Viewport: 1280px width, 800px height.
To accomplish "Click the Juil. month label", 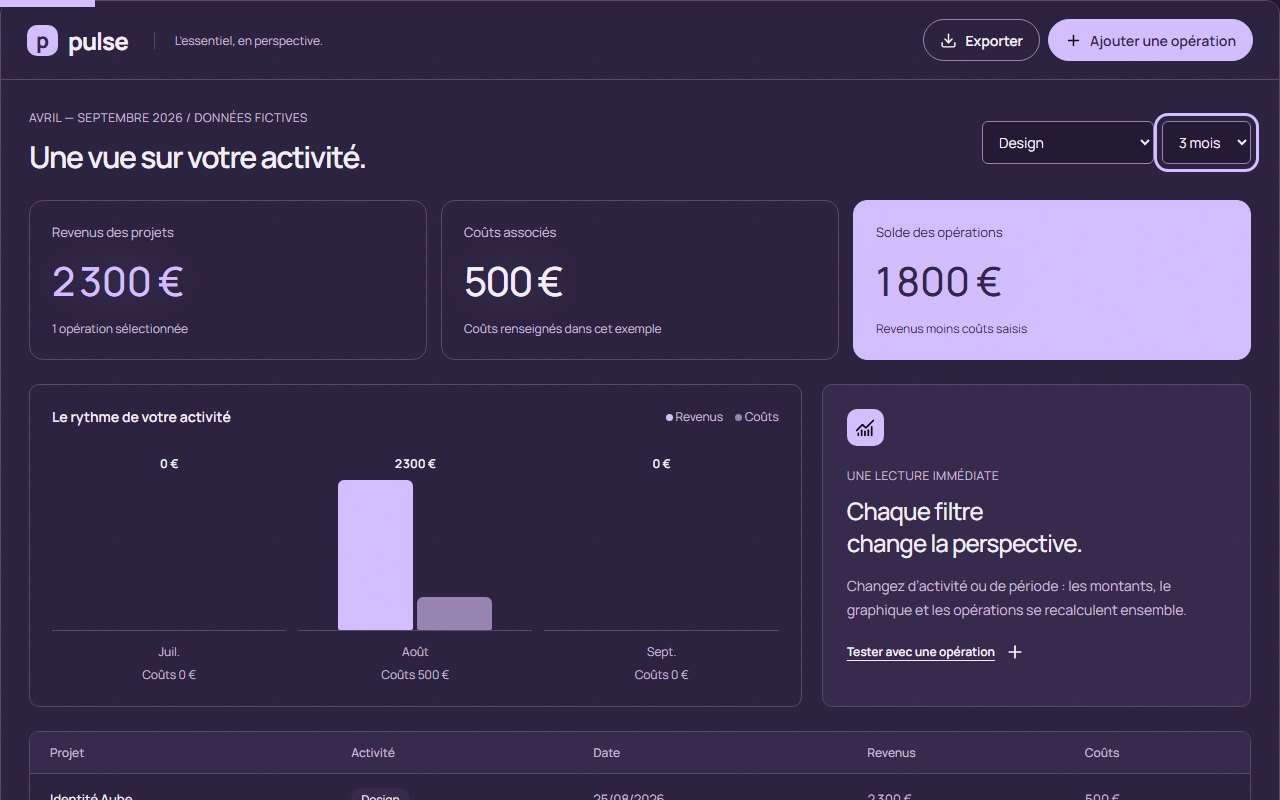I will tap(169, 652).
